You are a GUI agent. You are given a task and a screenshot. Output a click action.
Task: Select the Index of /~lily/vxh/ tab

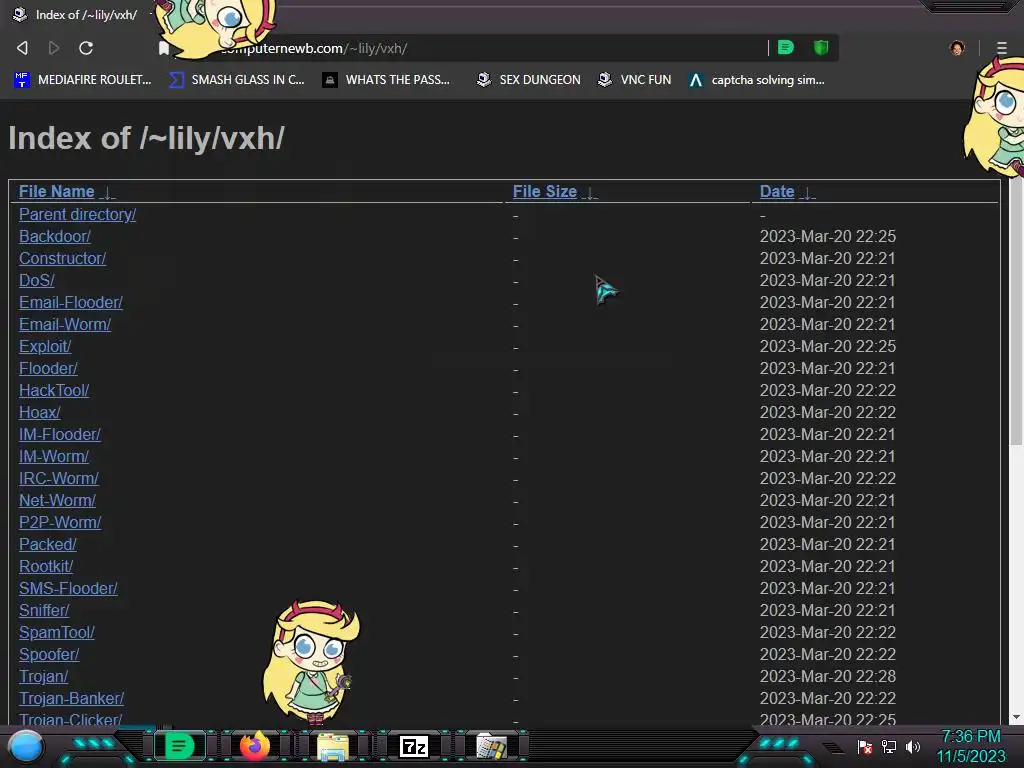[77, 14]
